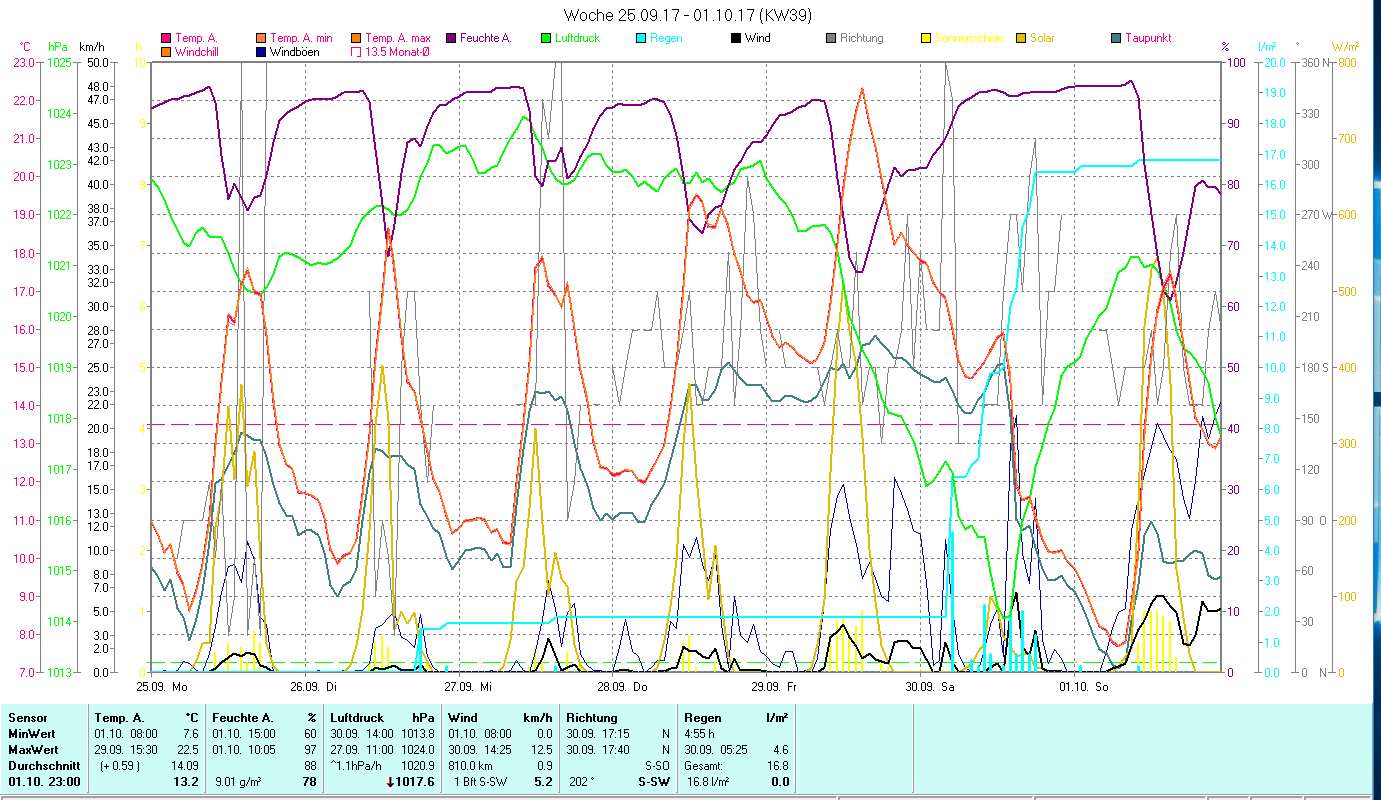The image size is (1381, 800).
Task: Click the wind direction '202 °' value
Action: 581,782
